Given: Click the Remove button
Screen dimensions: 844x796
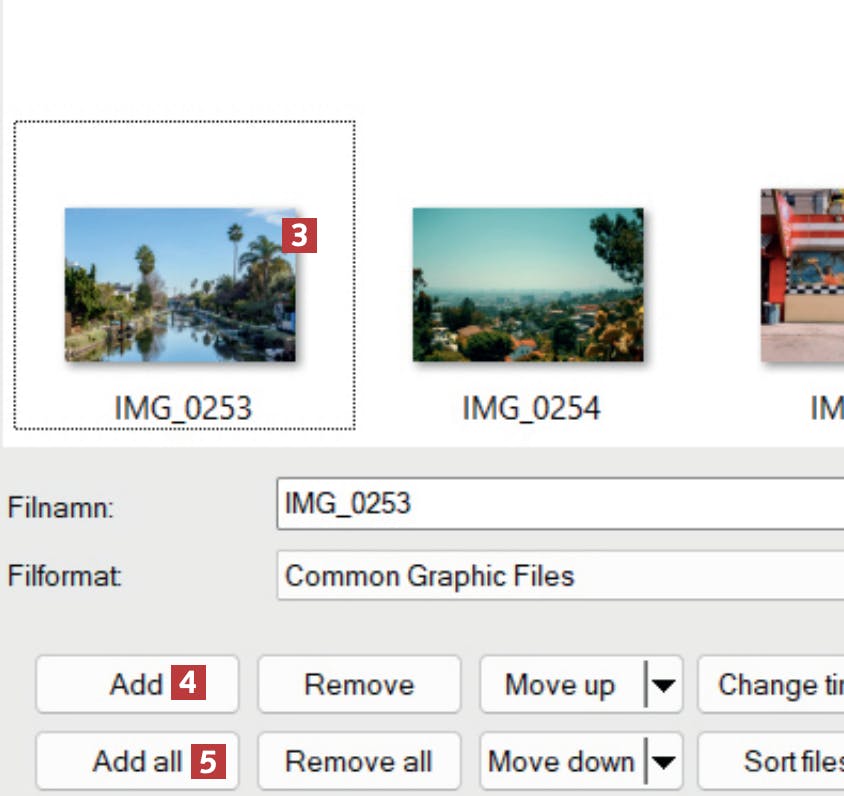Looking at the screenshot, I should pos(359,685).
